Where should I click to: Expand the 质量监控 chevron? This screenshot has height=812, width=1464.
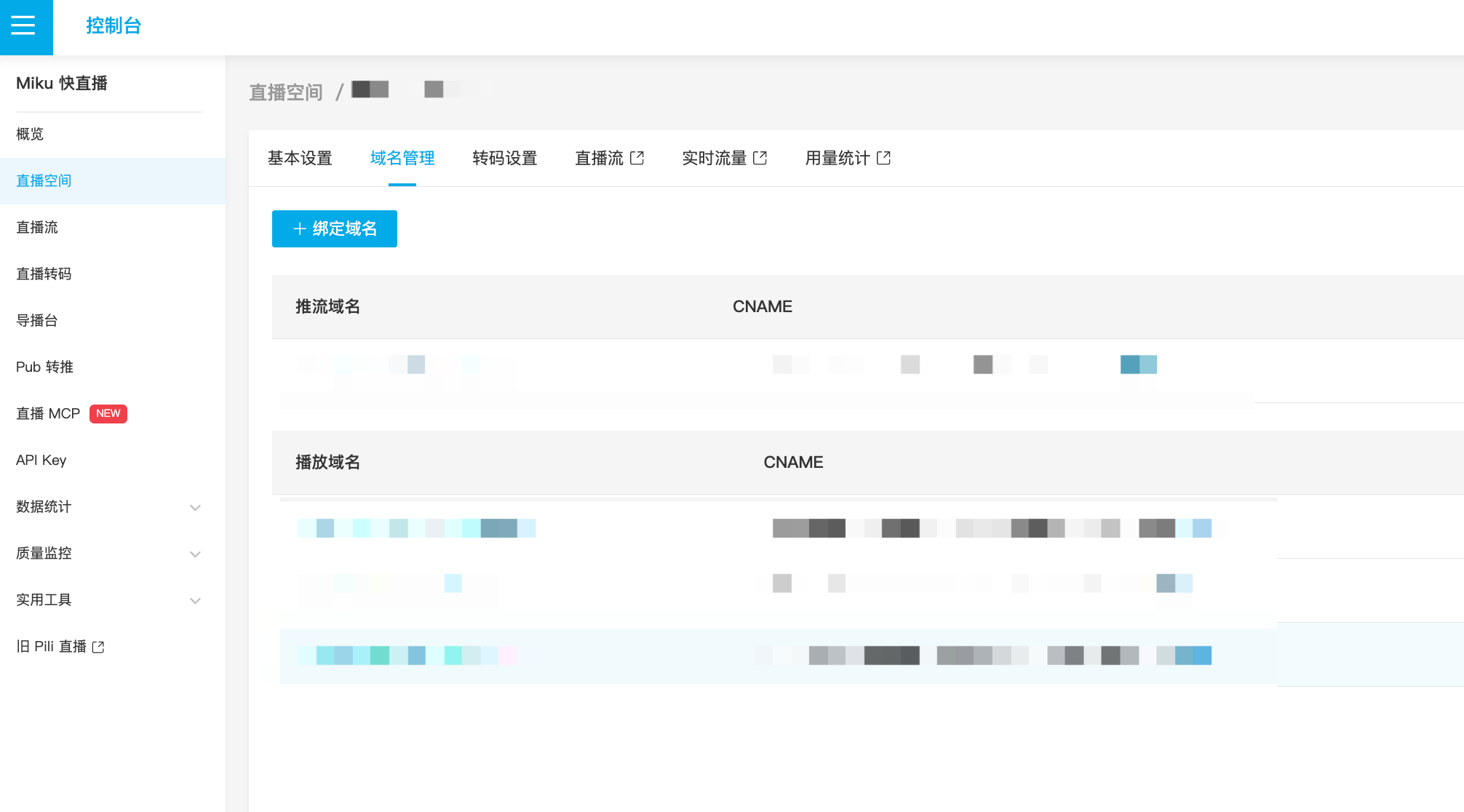[195, 554]
